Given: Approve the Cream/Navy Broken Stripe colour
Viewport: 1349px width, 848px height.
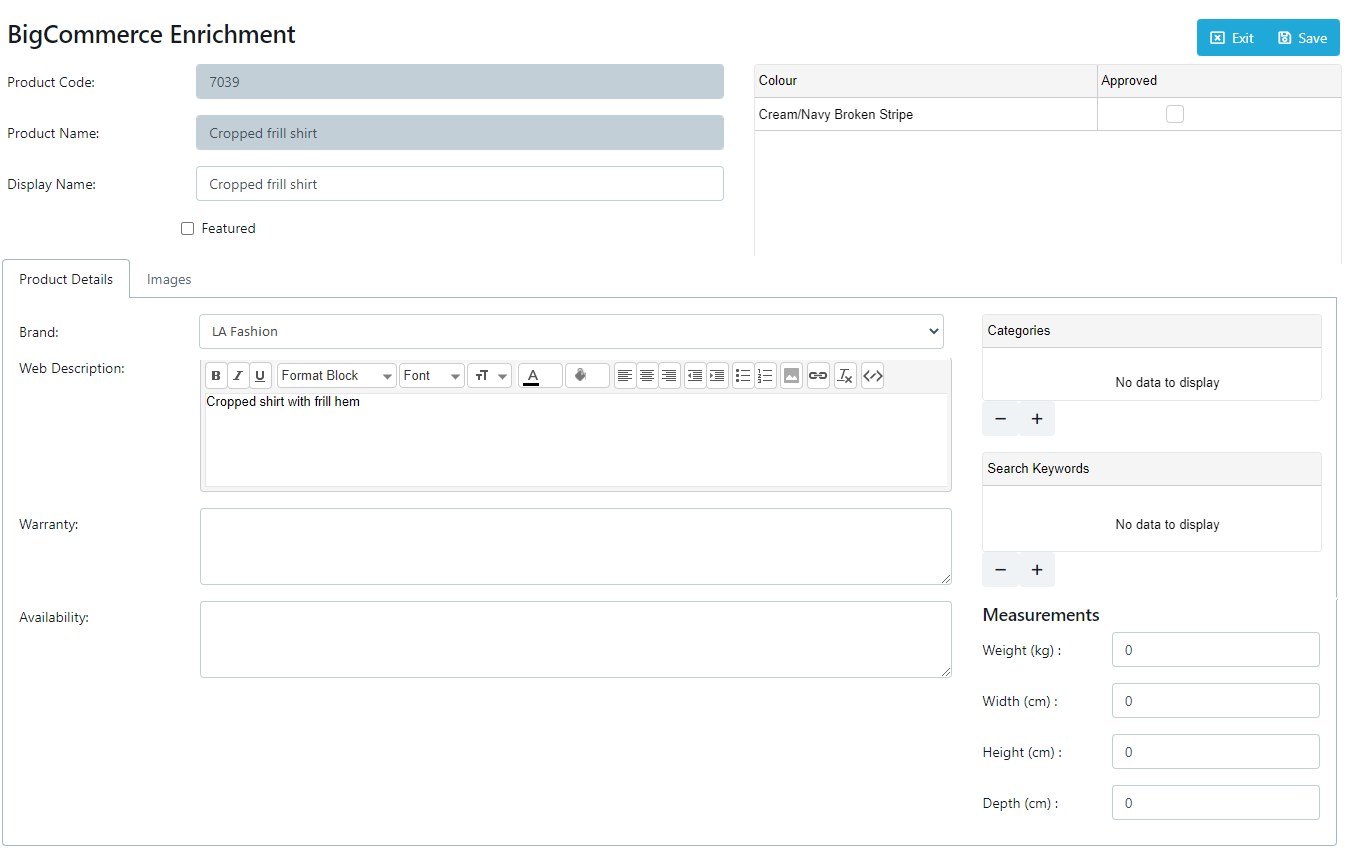Looking at the screenshot, I should pyautogui.click(x=1175, y=114).
